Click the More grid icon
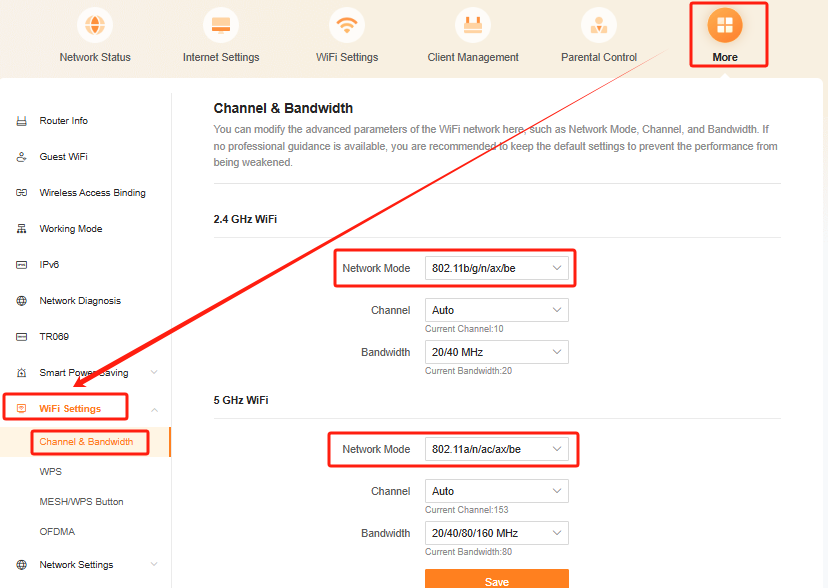The height and width of the screenshot is (588, 828). tap(725, 24)
